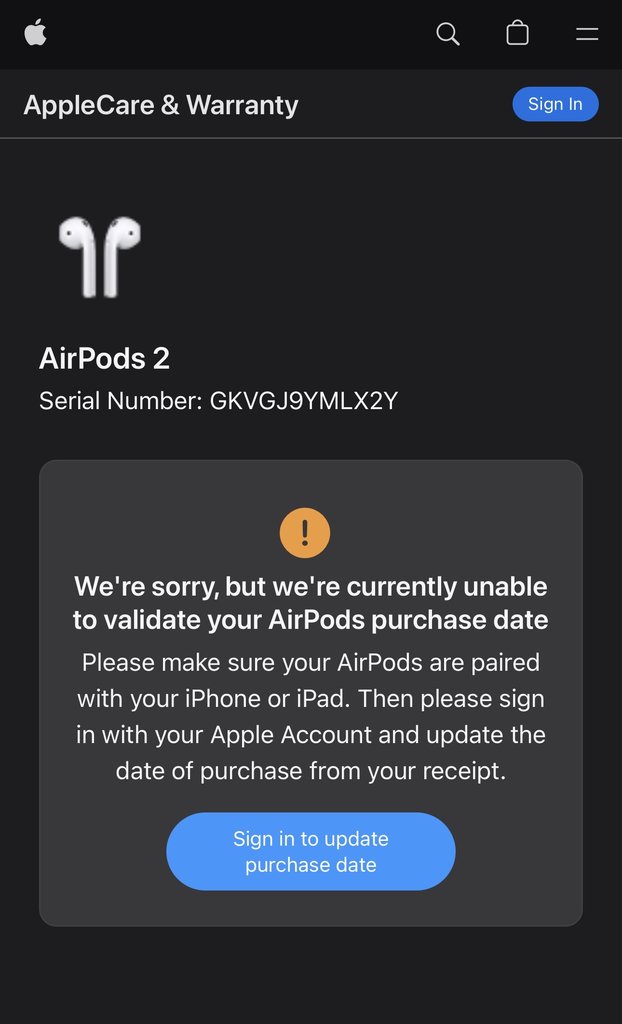Click the serial number GKVGJ9YMLX2Y
The width and height of the screenshot is (622, 1024).
coord(304,402)
